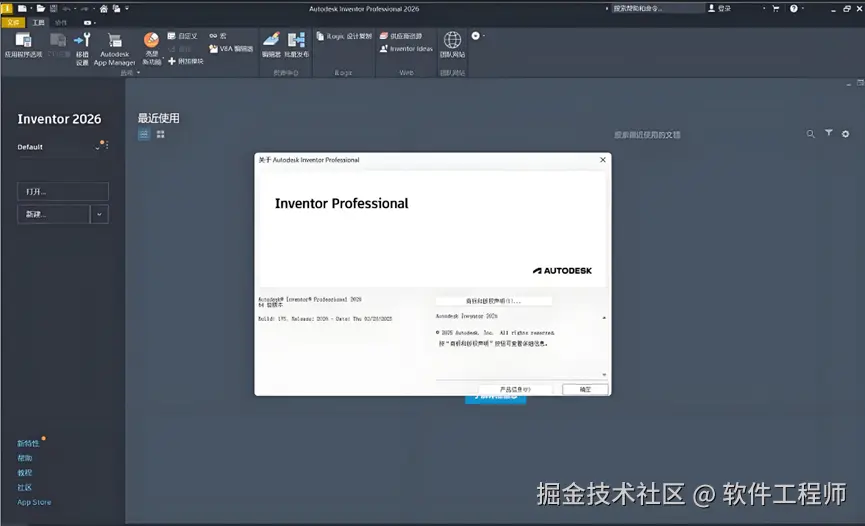Click the magnifier search icon for recent documents
Image resolution: width=865 pixels, height=526 pixels.
point(810,134)
